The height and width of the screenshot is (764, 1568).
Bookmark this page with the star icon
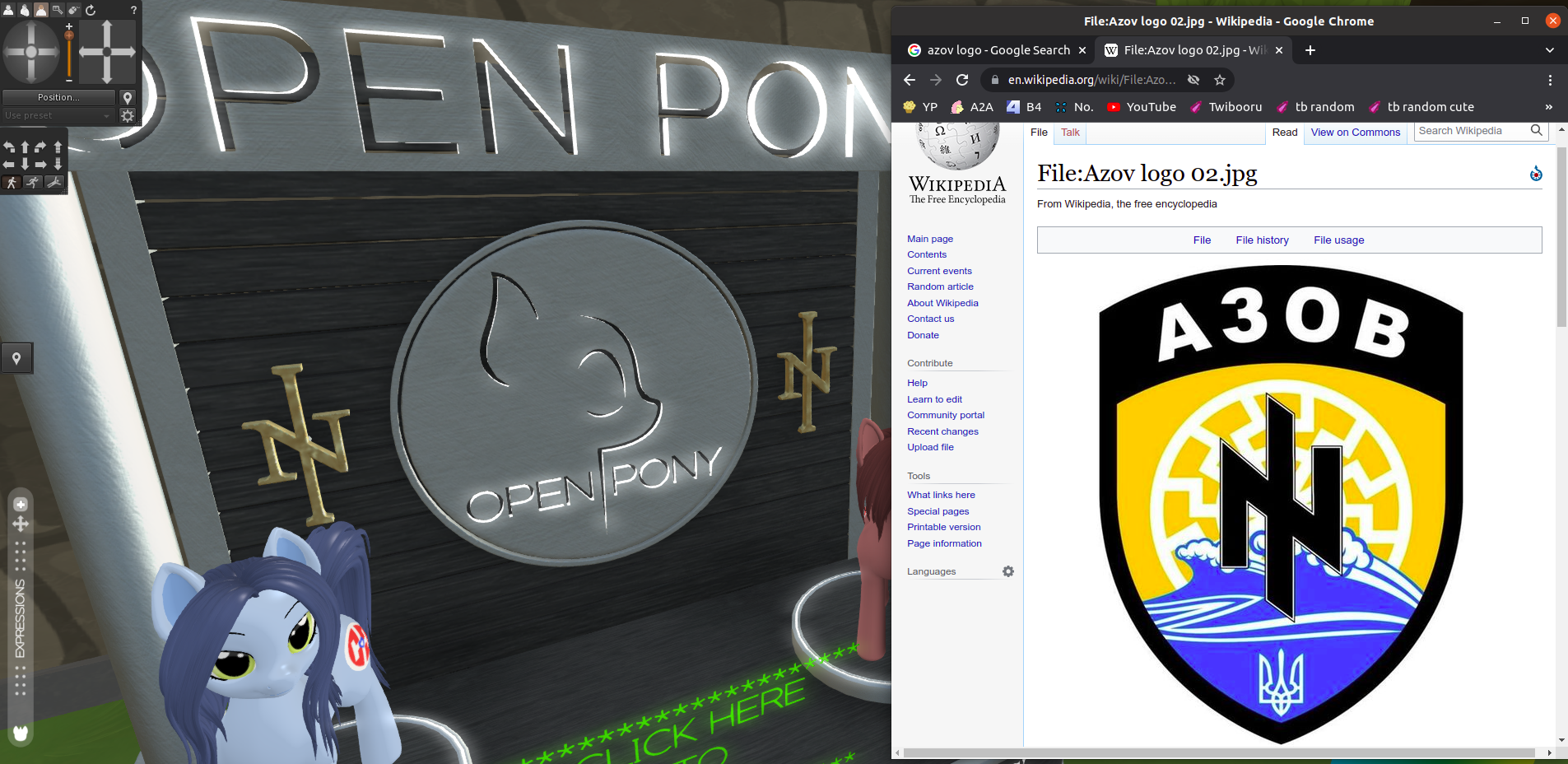(1220, 80)
